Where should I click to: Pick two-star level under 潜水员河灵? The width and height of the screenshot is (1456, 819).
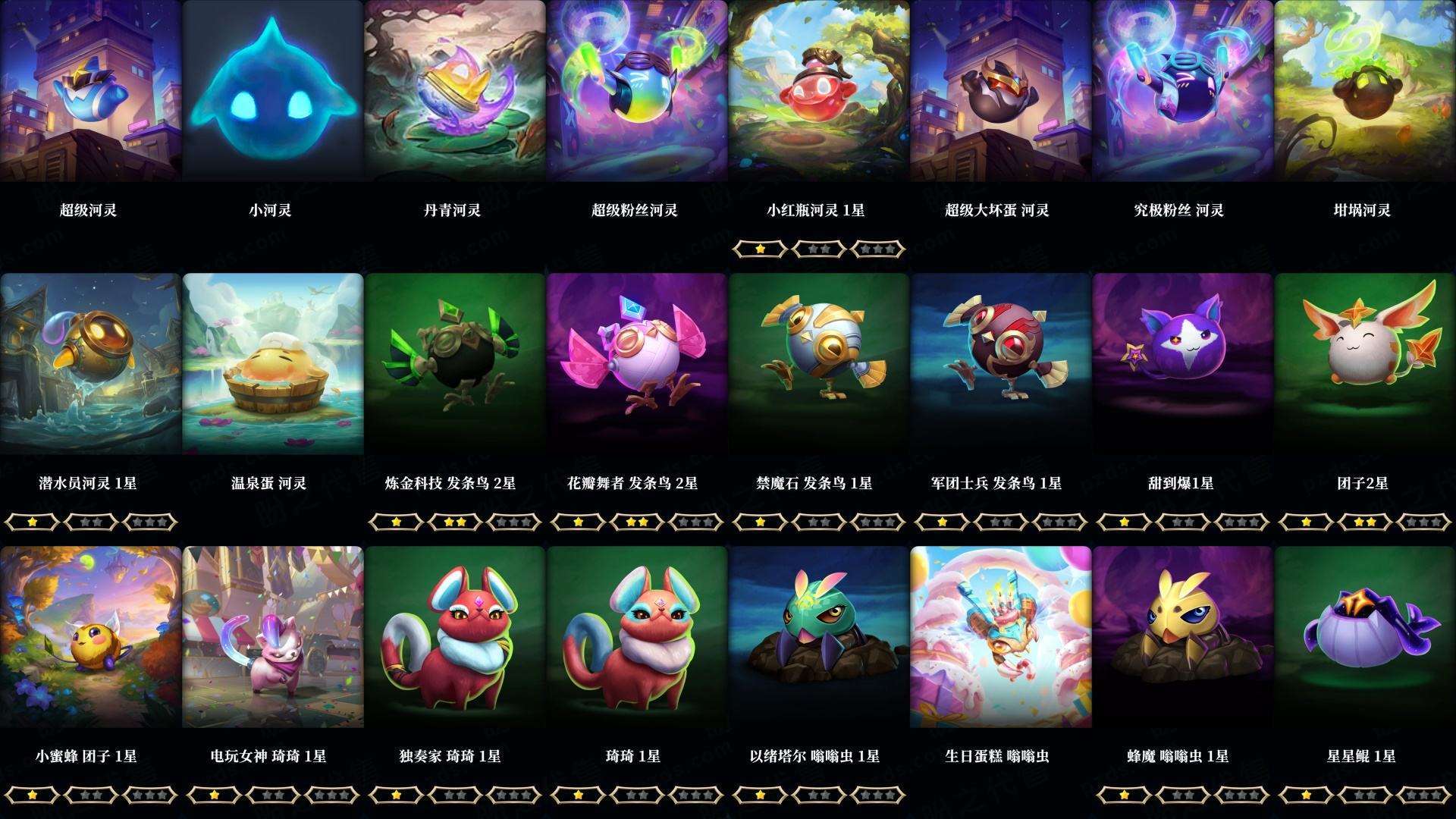coord(91,522)
